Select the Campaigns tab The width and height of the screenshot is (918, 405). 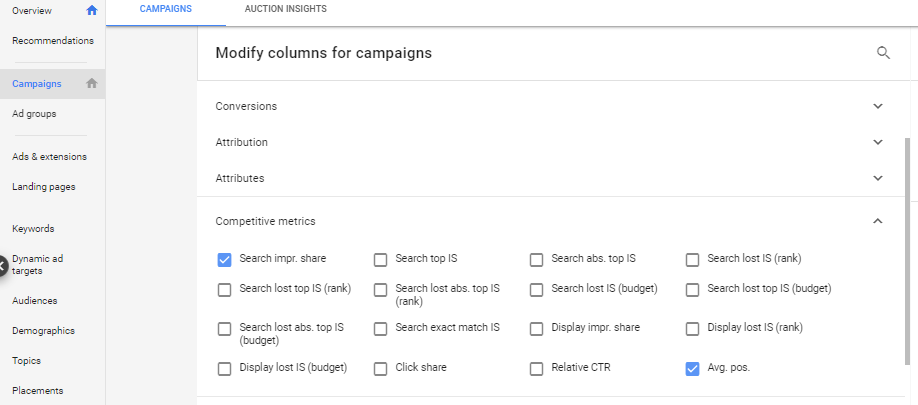coord(166,9)
